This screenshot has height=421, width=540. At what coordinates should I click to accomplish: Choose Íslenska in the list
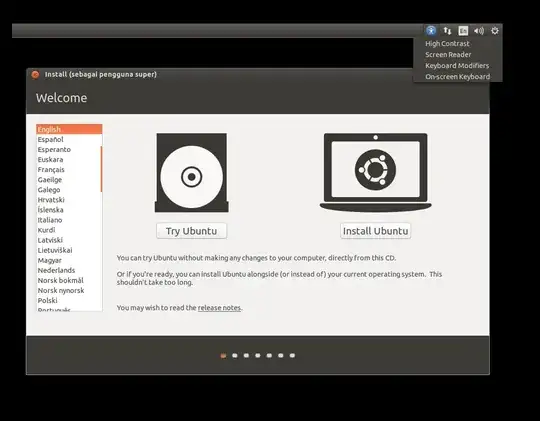pos(69,209)
